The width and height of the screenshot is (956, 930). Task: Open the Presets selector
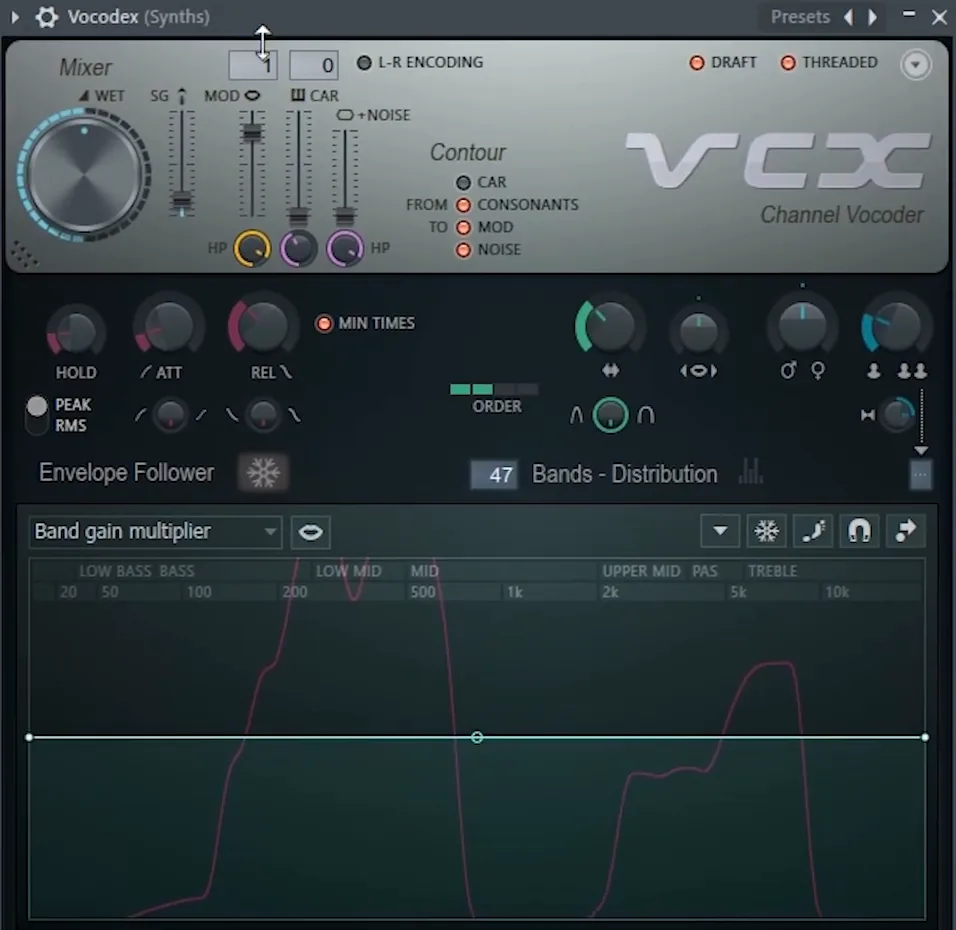click(799, 17)
